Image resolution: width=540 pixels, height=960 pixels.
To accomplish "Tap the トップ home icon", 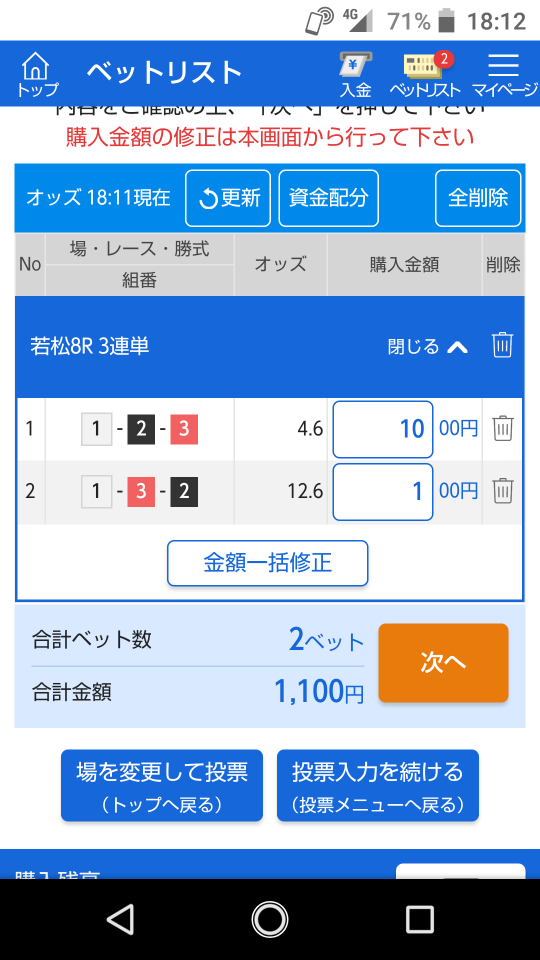I will pyautogui.click(x=37, y=74).
